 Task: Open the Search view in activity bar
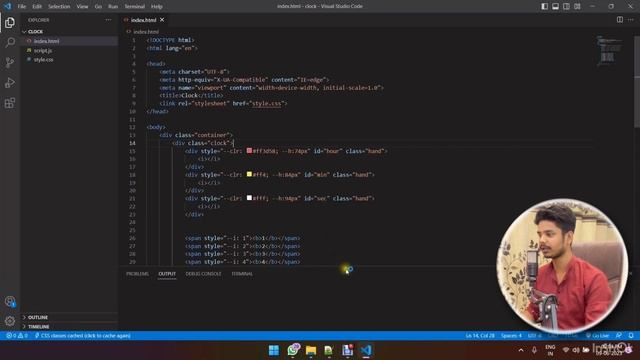click(x=10, y=42)
